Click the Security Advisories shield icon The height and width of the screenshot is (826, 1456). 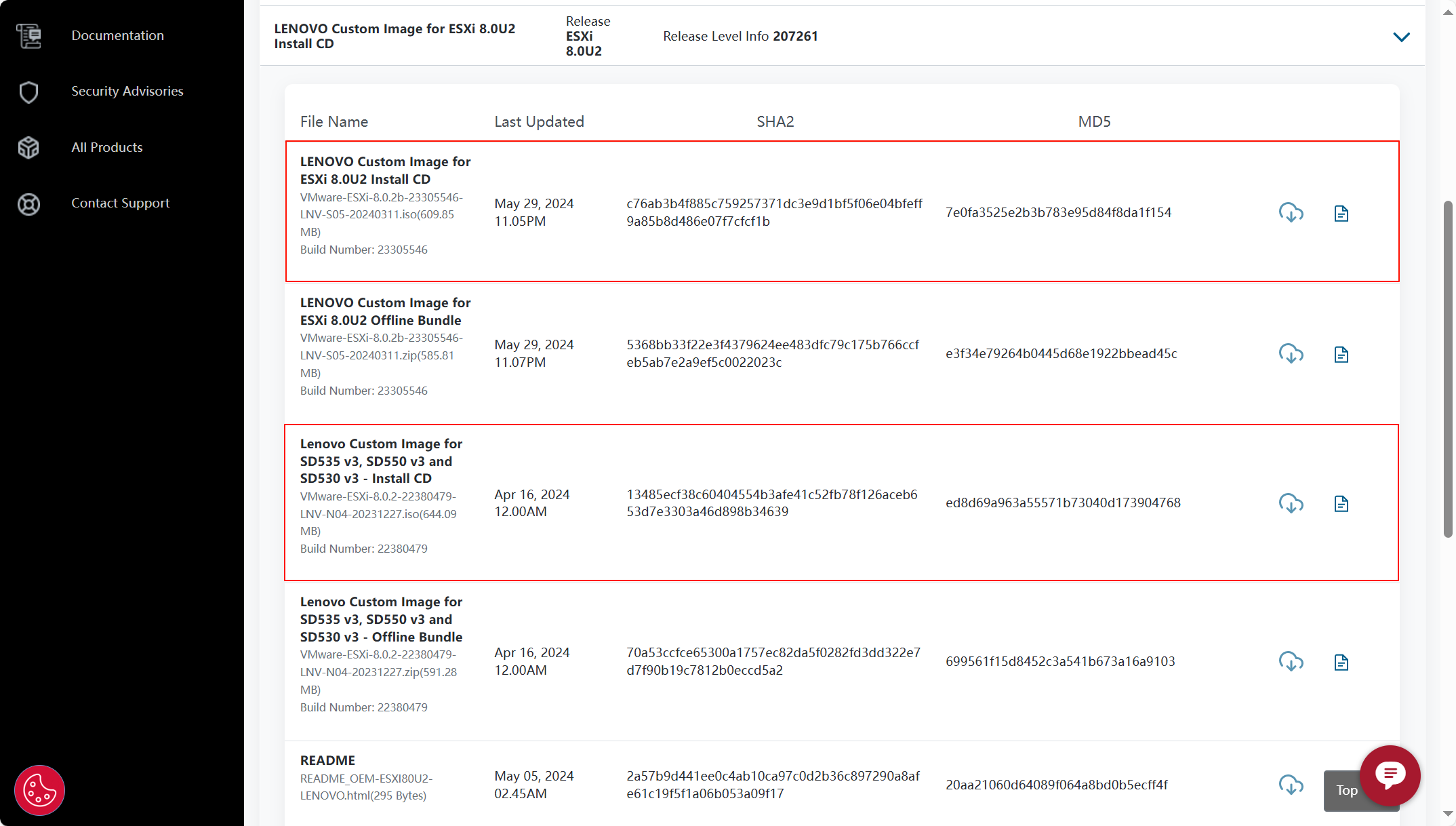tap(28, 92)
